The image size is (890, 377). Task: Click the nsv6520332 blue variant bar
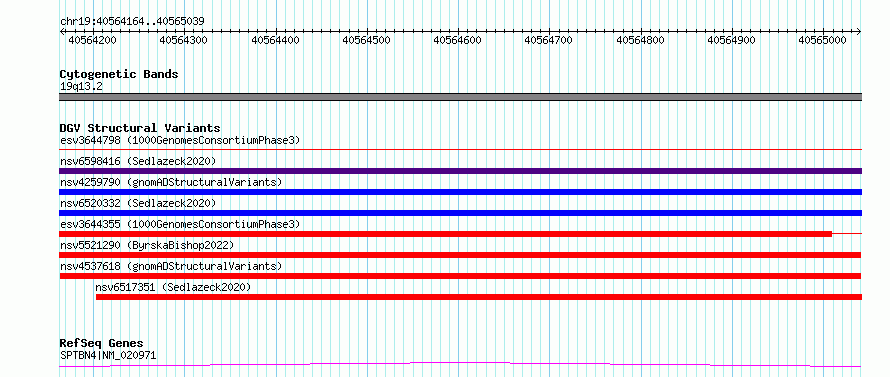click(x=460, y=213)
